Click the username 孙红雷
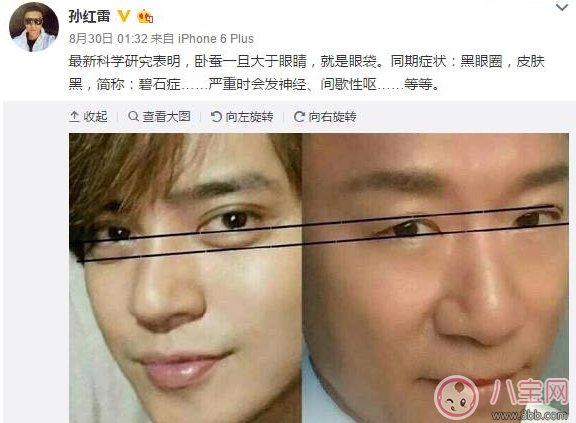Image resolution: width=576 pixels, height=423 pixels. pos(89,16)
